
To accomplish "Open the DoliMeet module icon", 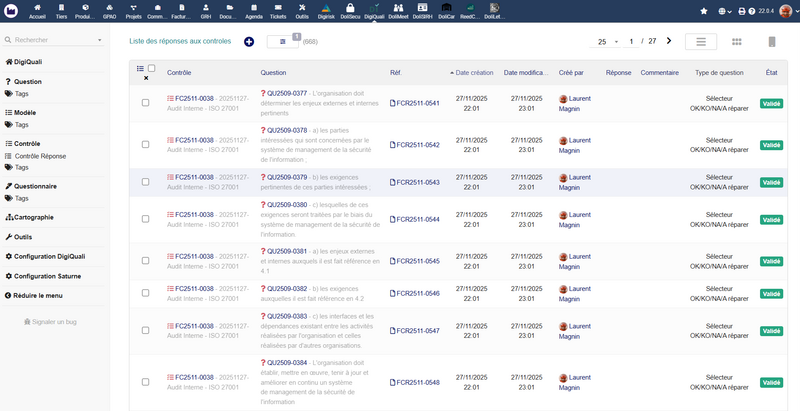I will point(398,11).
